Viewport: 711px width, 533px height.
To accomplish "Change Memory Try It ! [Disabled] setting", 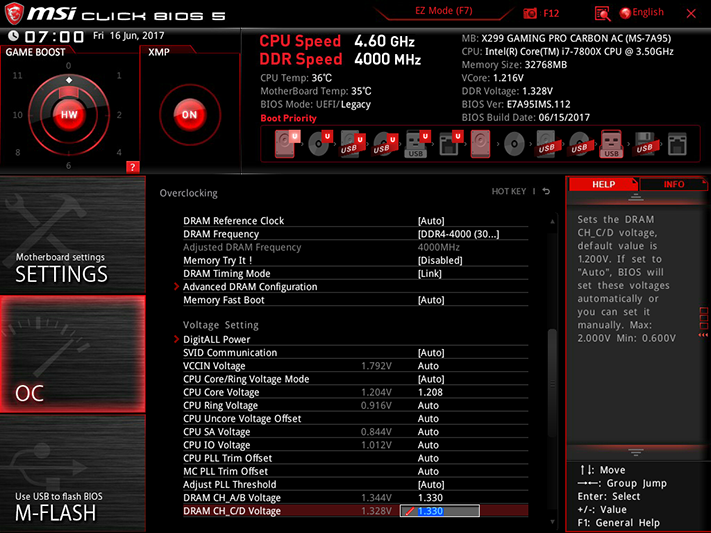I will click(440, 260).
